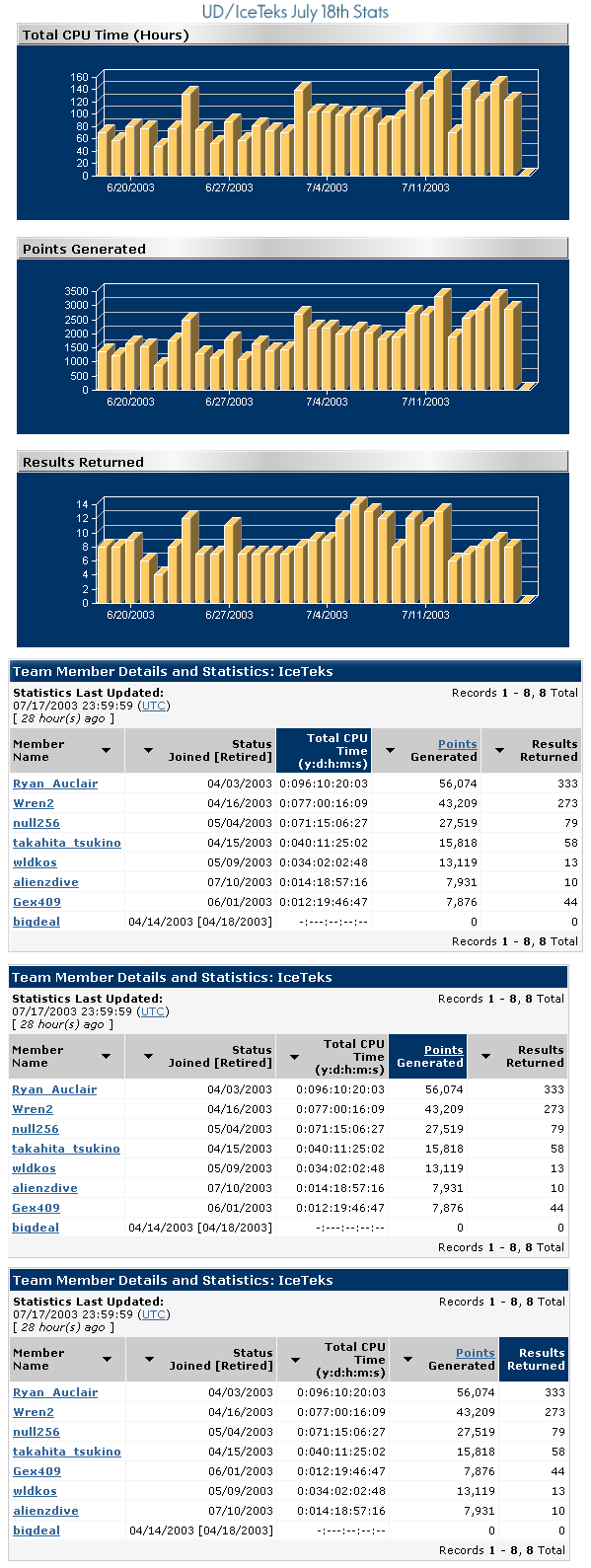The height and width of the screenshot is (1568, 591).
Task: Open the Points link in top table header
Action: pos(458,744)
